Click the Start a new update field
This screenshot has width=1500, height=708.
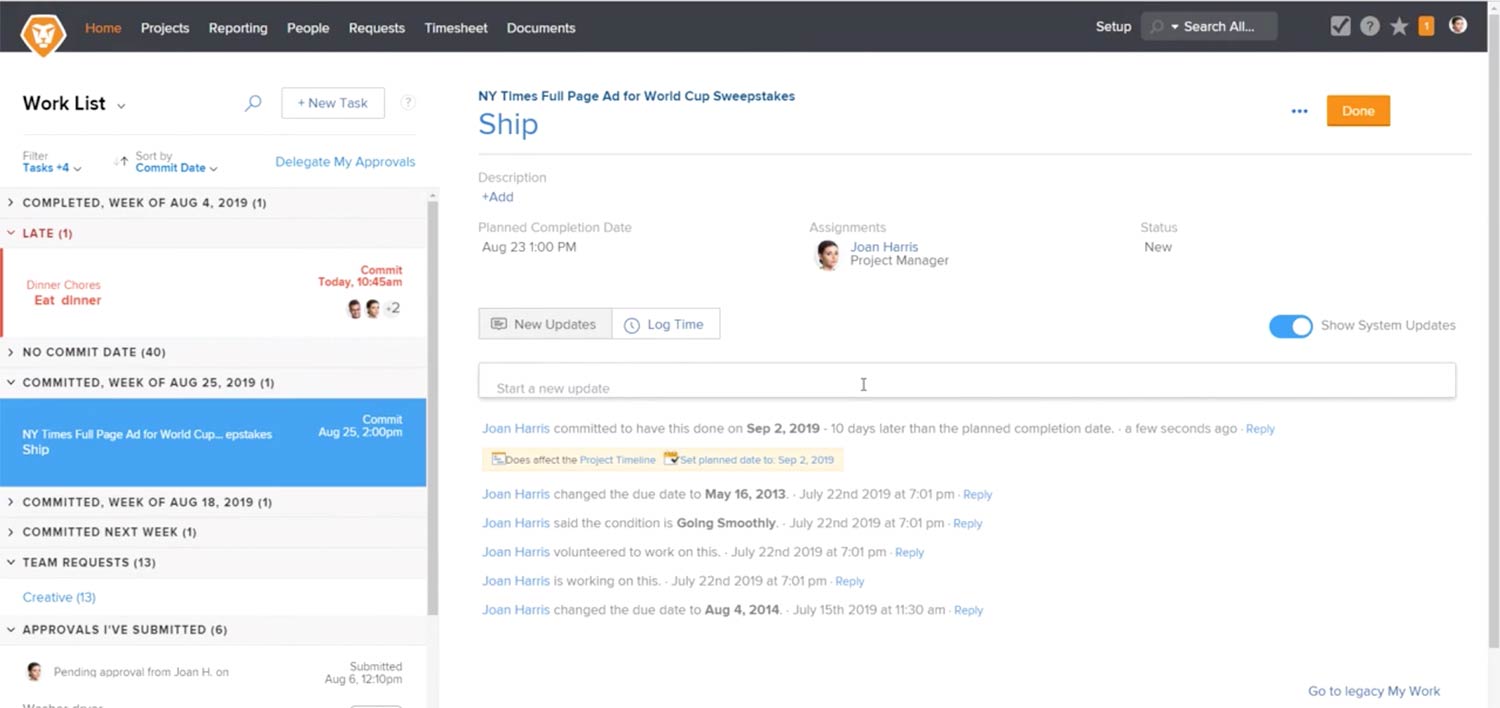pyautogui.click(x=967, y=381)
